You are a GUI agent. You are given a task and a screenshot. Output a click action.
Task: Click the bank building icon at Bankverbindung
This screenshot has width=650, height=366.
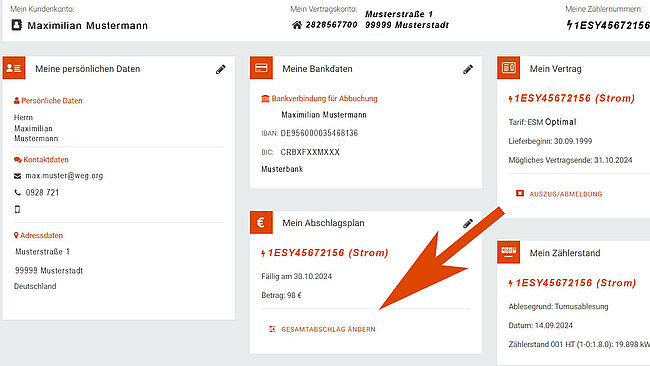[265, 99]
